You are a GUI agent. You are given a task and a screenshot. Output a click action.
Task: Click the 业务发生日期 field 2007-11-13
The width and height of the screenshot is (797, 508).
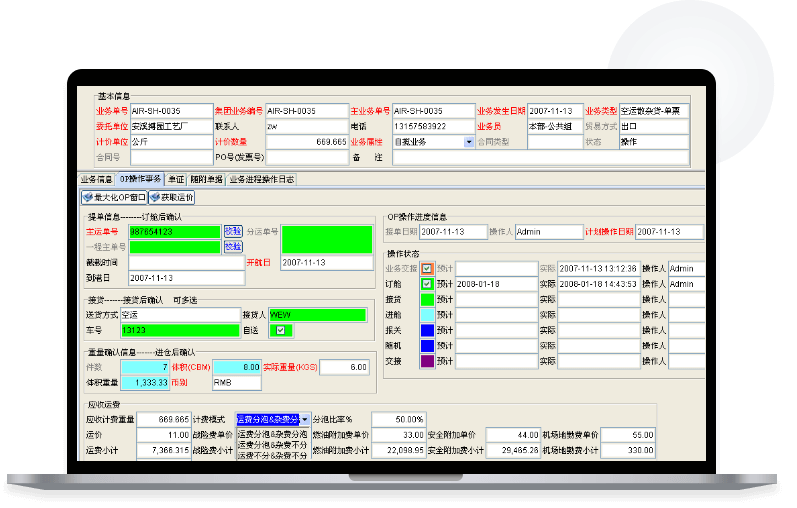pos(555,111)
